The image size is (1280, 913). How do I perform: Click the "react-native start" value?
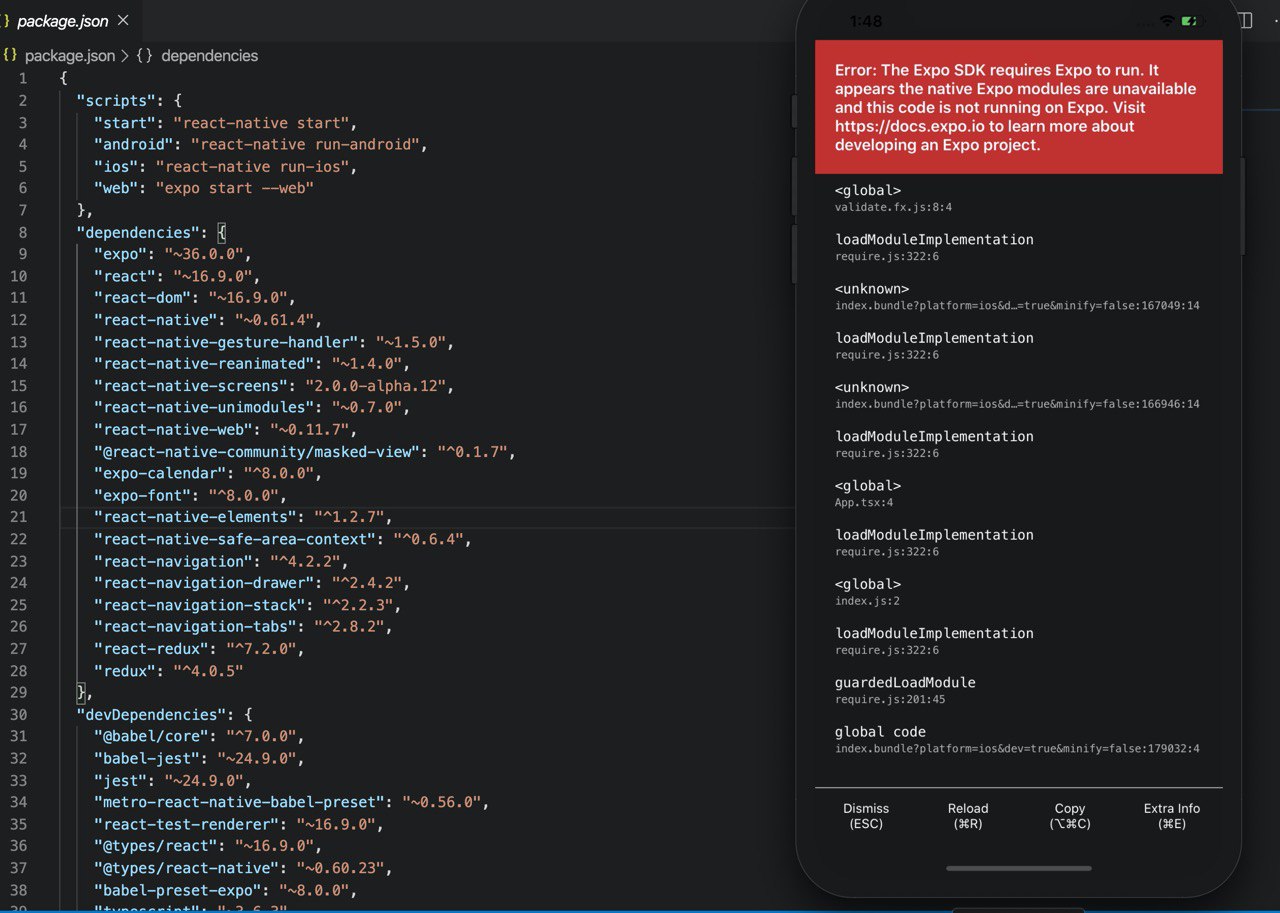tap(260, 123)
